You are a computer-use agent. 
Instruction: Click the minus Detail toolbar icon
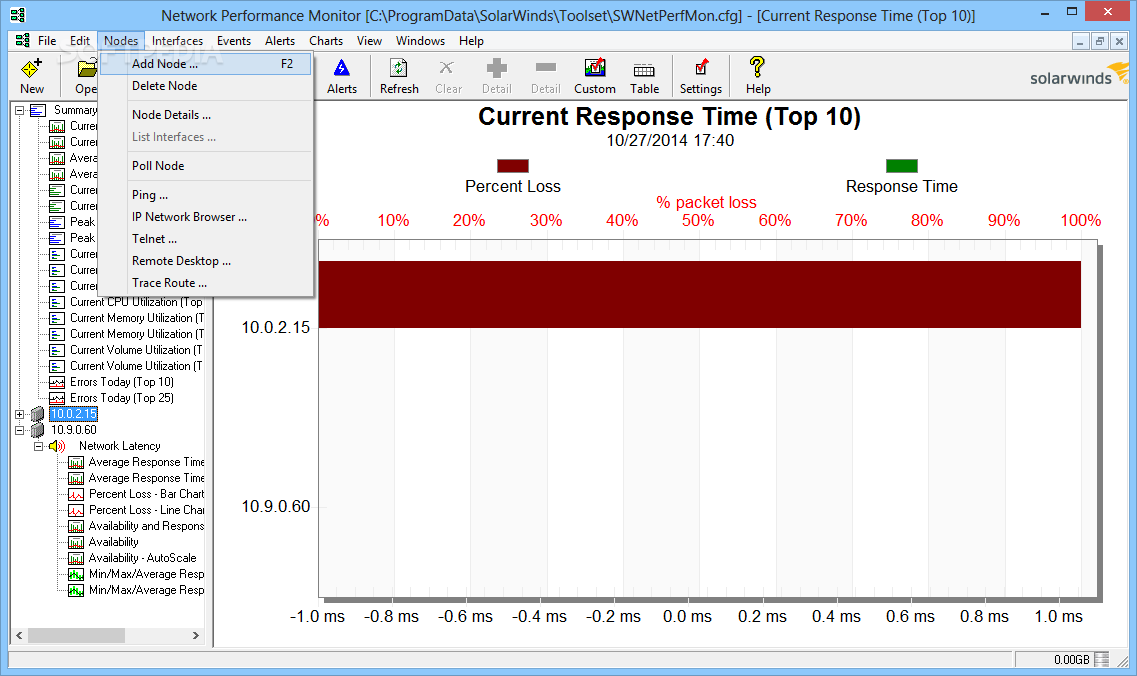(545, 67)
